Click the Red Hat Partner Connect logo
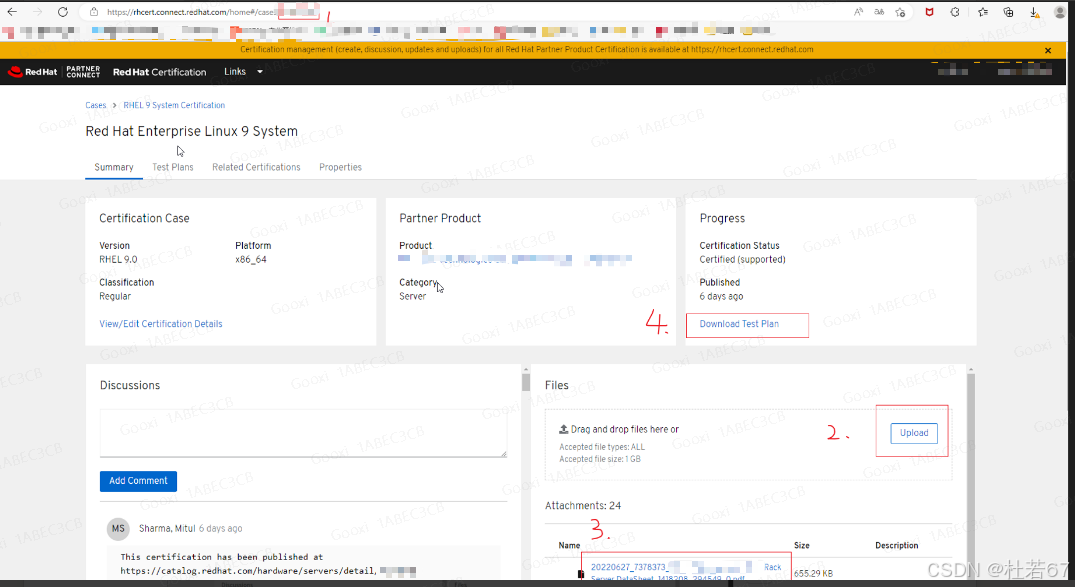Screen dimensions: 1075x587 point(54,71)
